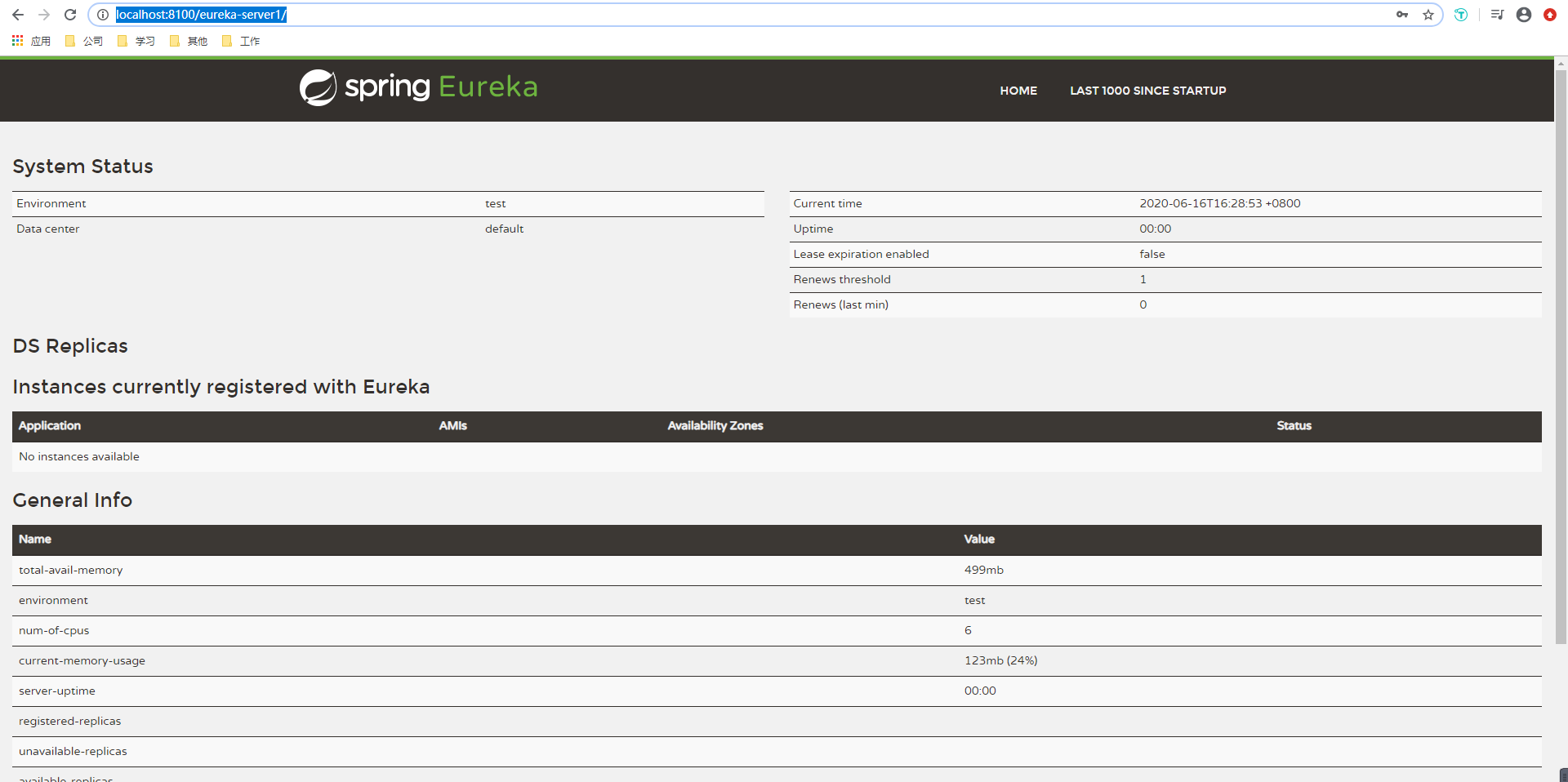
Task: Open the 其他 bookmark folder
Action: coord(189,41)
